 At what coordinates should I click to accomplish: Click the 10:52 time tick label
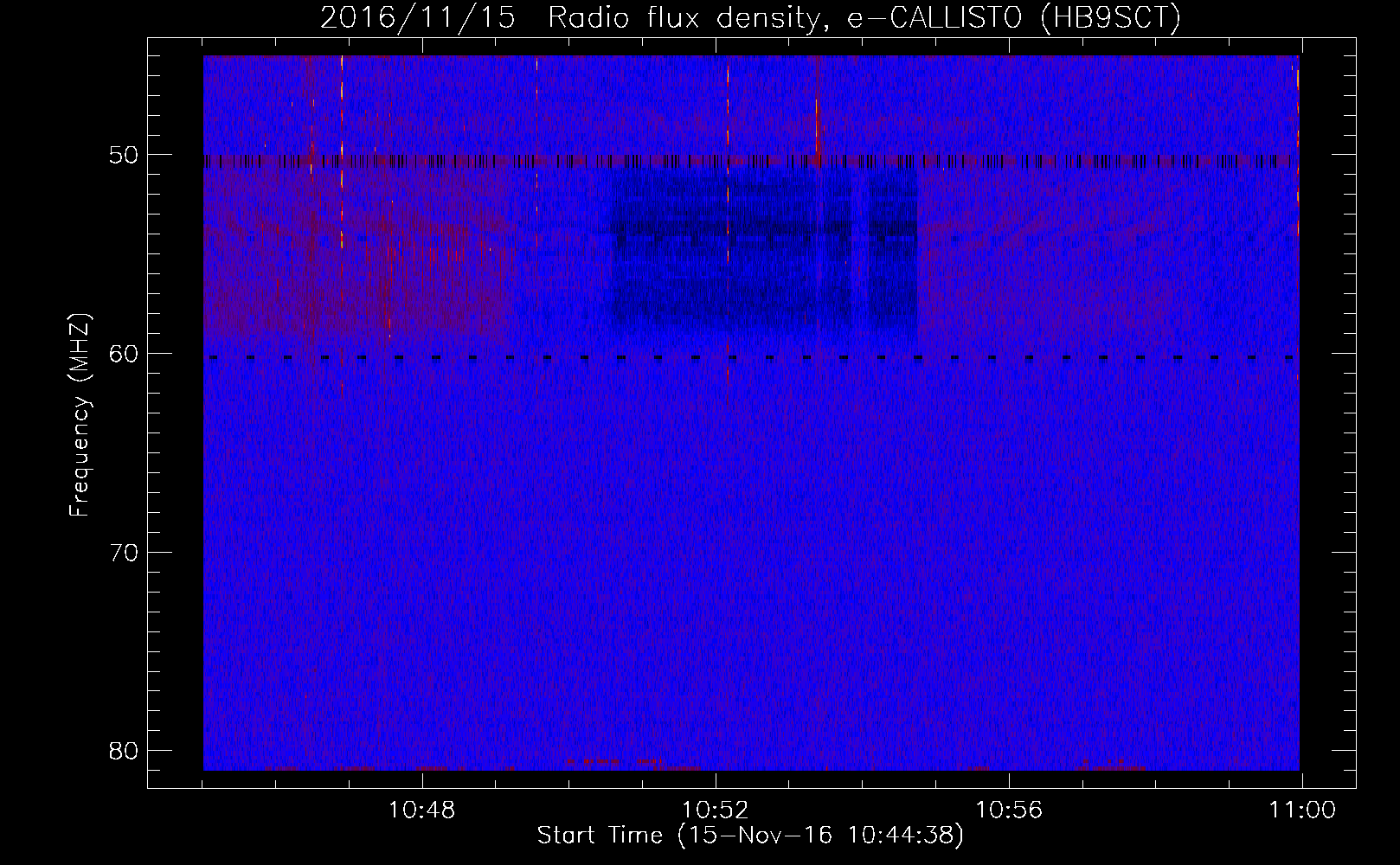click(716, 811)
